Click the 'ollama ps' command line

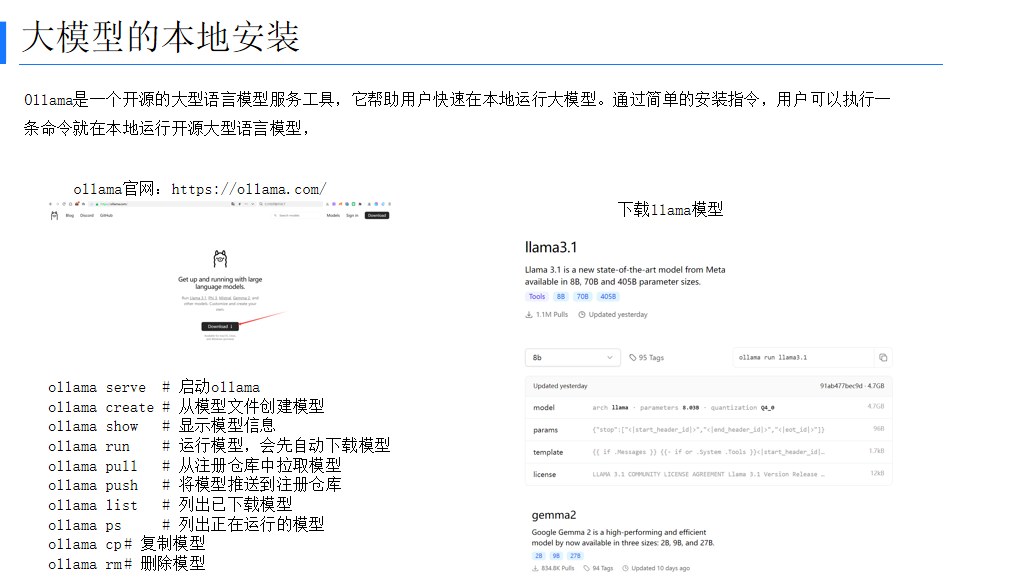pos(186,525)
